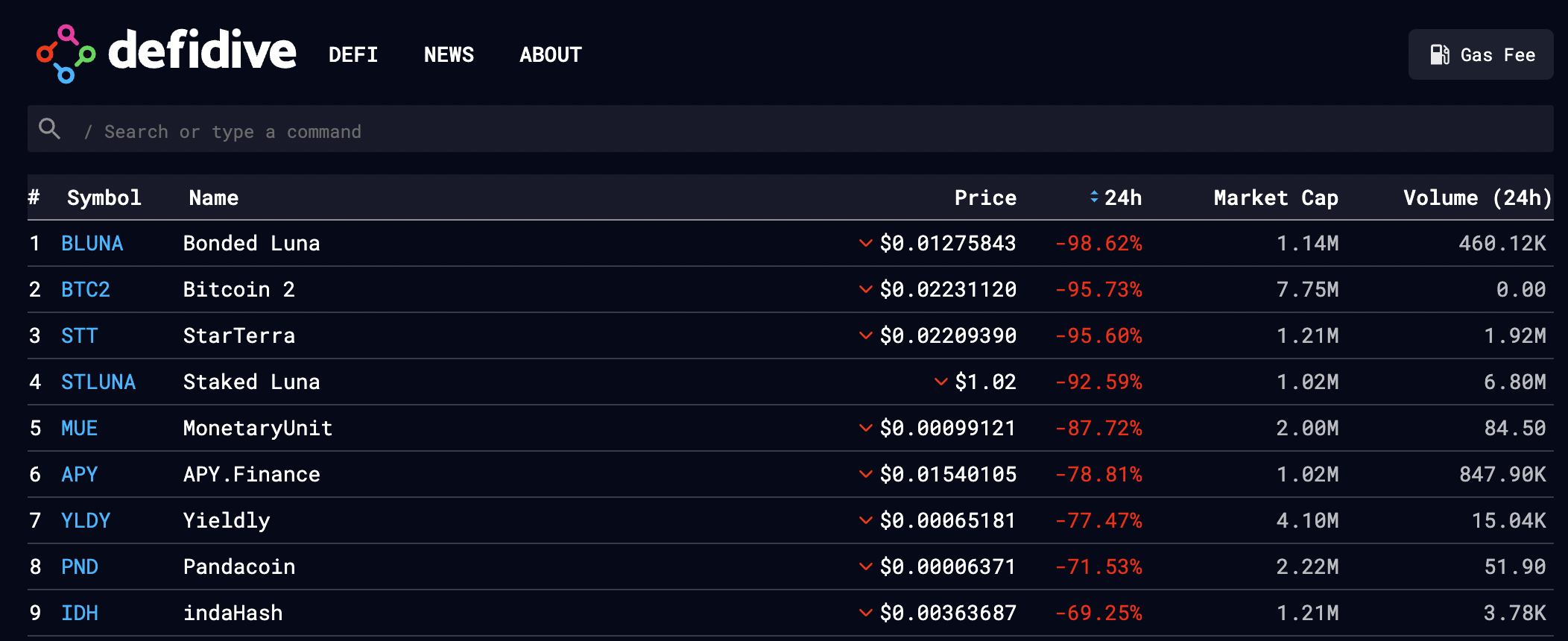Click the $0.01275843 price value
The image size is (1568, 641).
[948, 243]
